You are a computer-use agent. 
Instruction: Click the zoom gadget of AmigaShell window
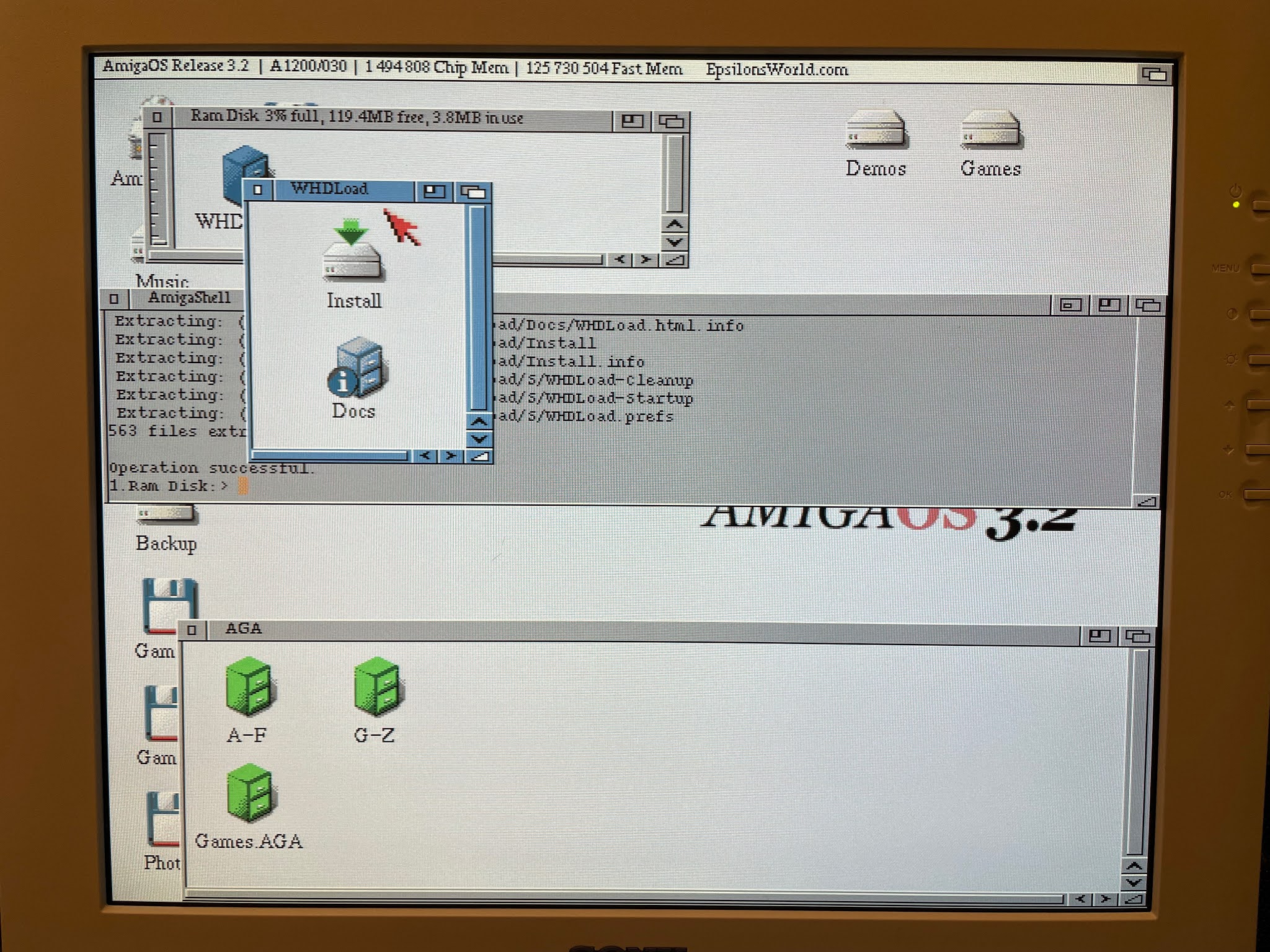(1109, 304)
